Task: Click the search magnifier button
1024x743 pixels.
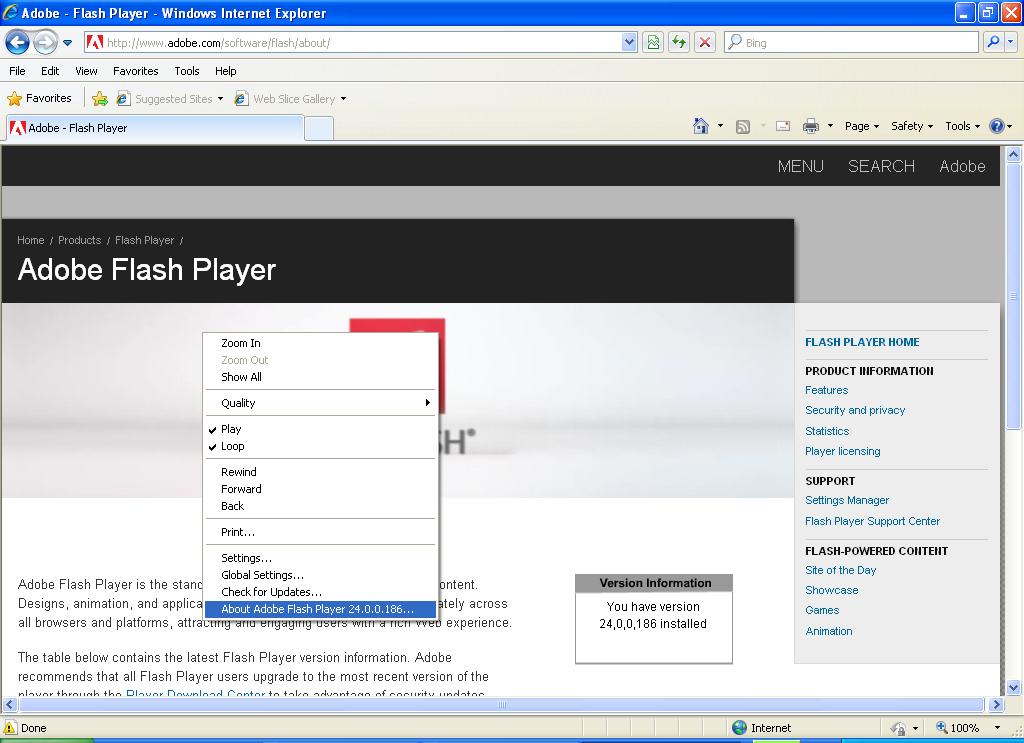Action: pyautogui.click(x=993, y=43)
